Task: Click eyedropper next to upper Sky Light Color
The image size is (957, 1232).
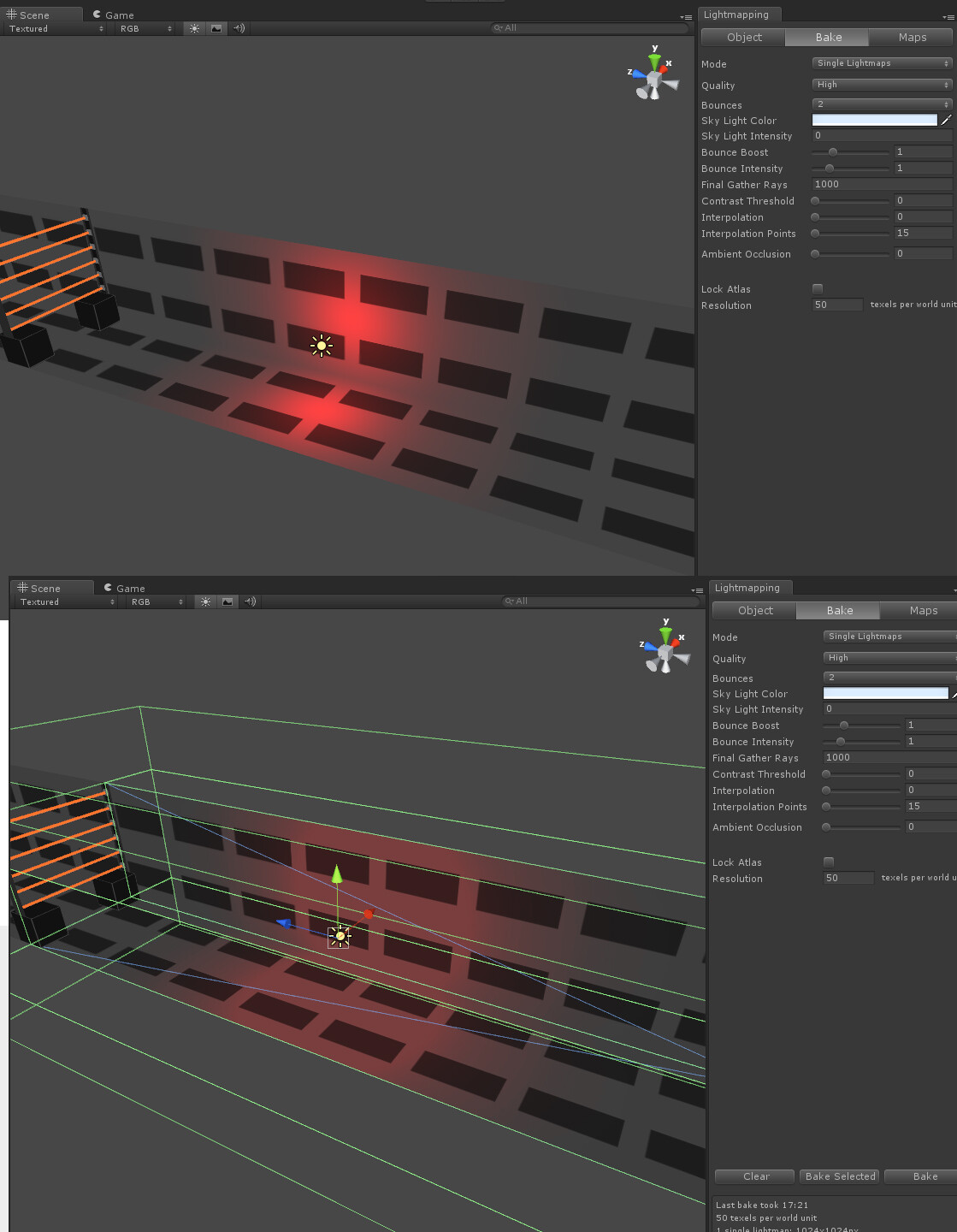Action: coord(946,120)
